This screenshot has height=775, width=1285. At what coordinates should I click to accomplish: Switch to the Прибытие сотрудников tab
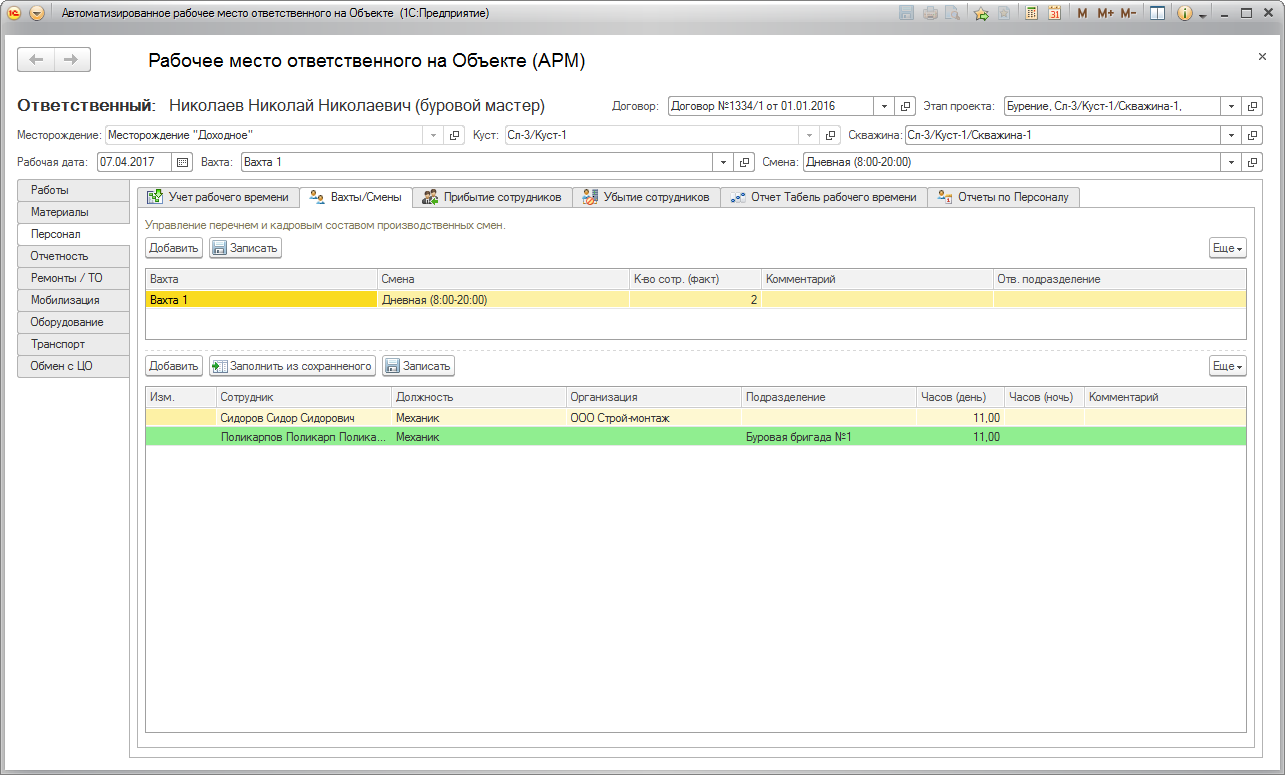tap(493, 197)
